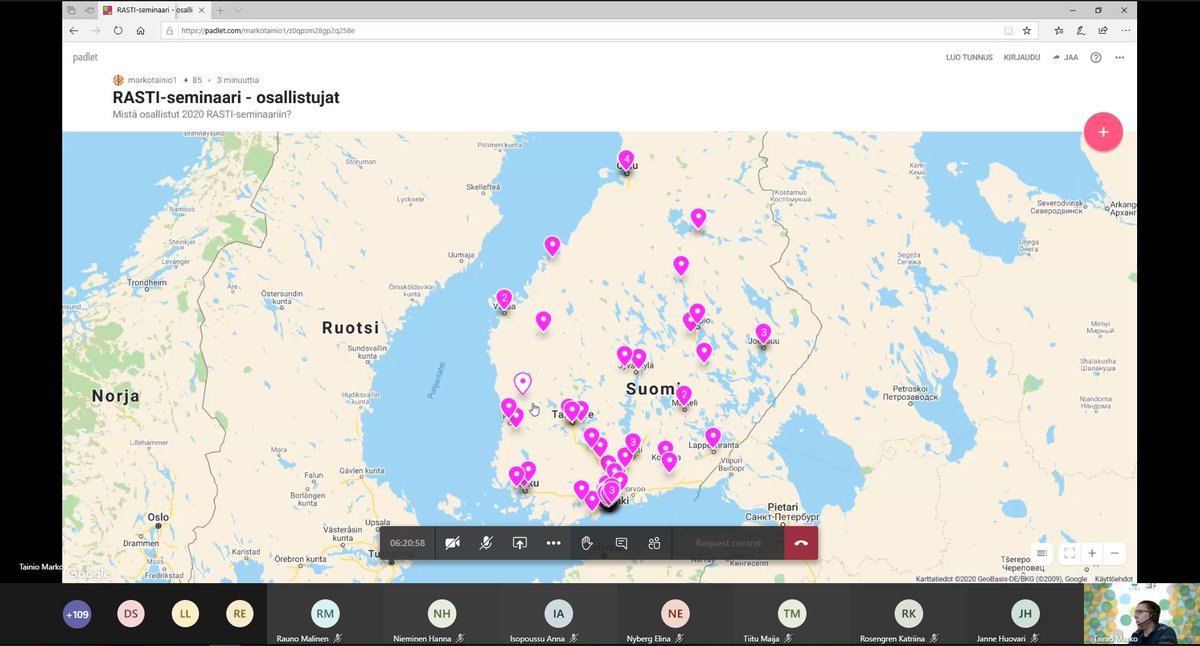The height and width of the screenshot is (646, 1200).
Task: Raise your hand in the meeting
Action: pos(588,543)
